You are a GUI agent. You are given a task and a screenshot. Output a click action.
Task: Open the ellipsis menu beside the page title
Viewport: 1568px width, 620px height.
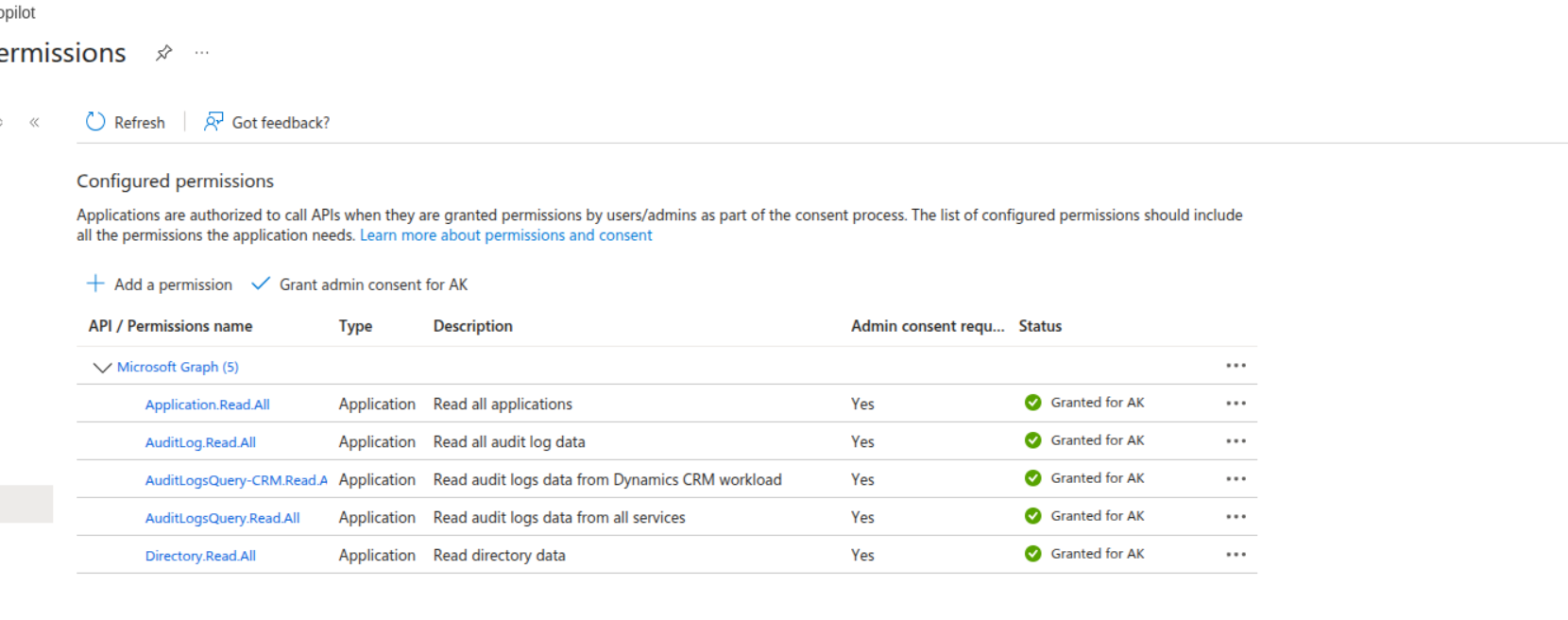pyautogui.click(x=202, y=53)
